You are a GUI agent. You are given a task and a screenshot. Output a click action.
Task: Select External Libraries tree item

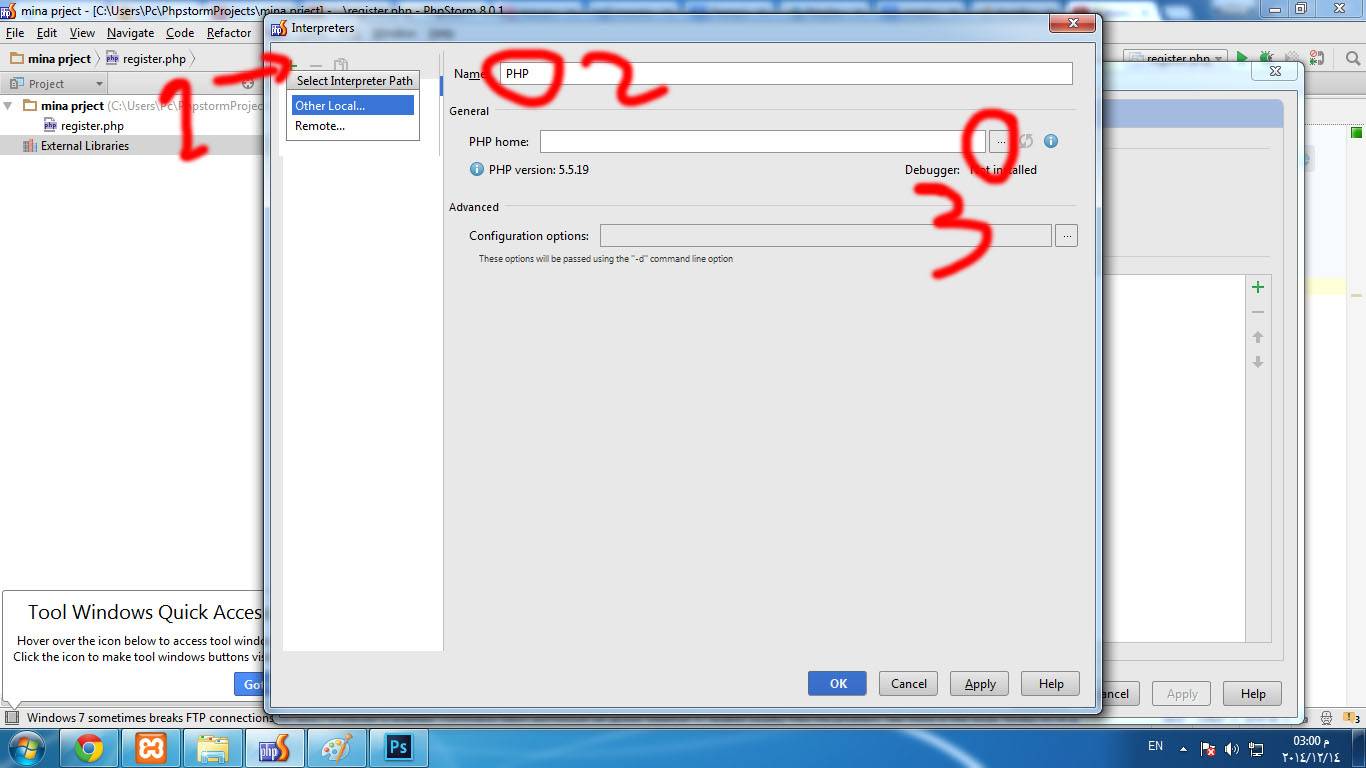point(76,146)
